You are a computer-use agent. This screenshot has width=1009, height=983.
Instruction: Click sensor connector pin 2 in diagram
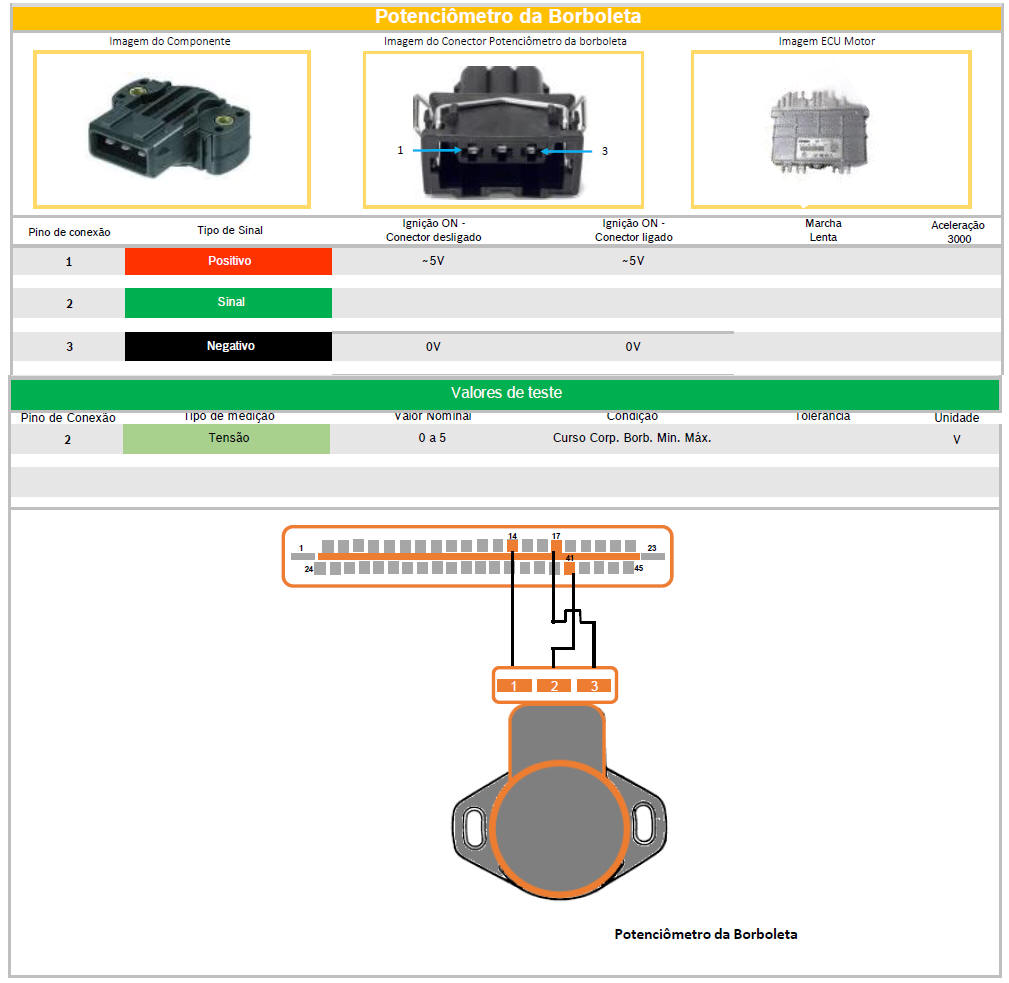coord(554,686)
